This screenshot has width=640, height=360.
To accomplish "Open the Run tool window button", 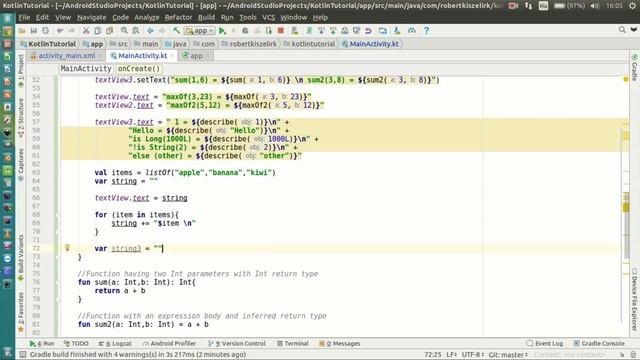I will pos(42,344).
